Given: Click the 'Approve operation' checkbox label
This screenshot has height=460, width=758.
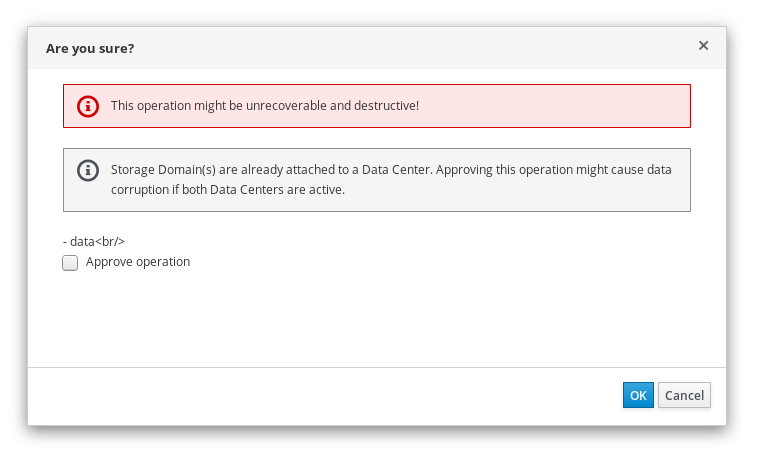Looking at the screenshot, I should click(x=138, y=262).
